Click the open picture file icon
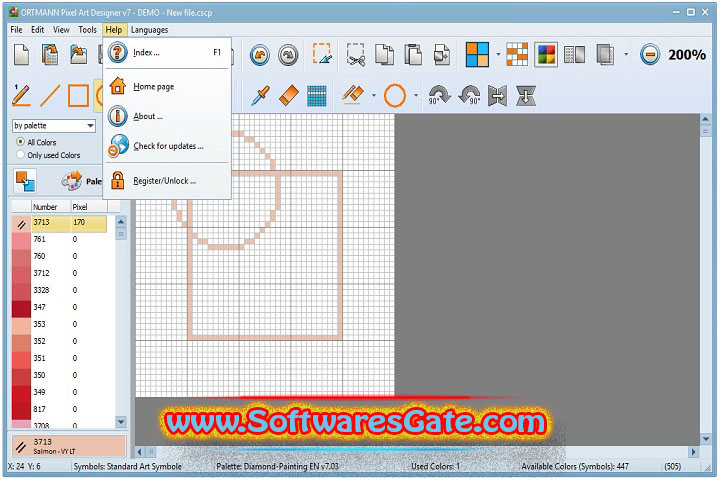 pyautogui.click(x=79, y=55)
